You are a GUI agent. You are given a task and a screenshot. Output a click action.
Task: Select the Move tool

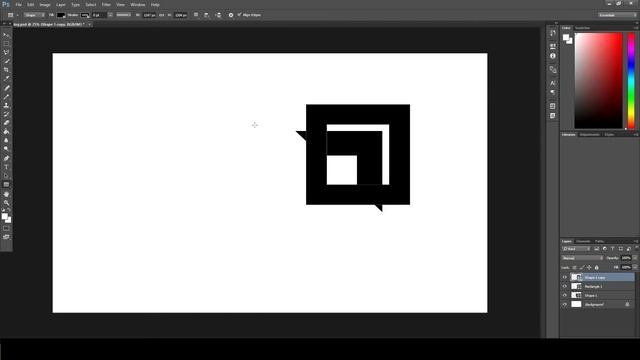6,35
